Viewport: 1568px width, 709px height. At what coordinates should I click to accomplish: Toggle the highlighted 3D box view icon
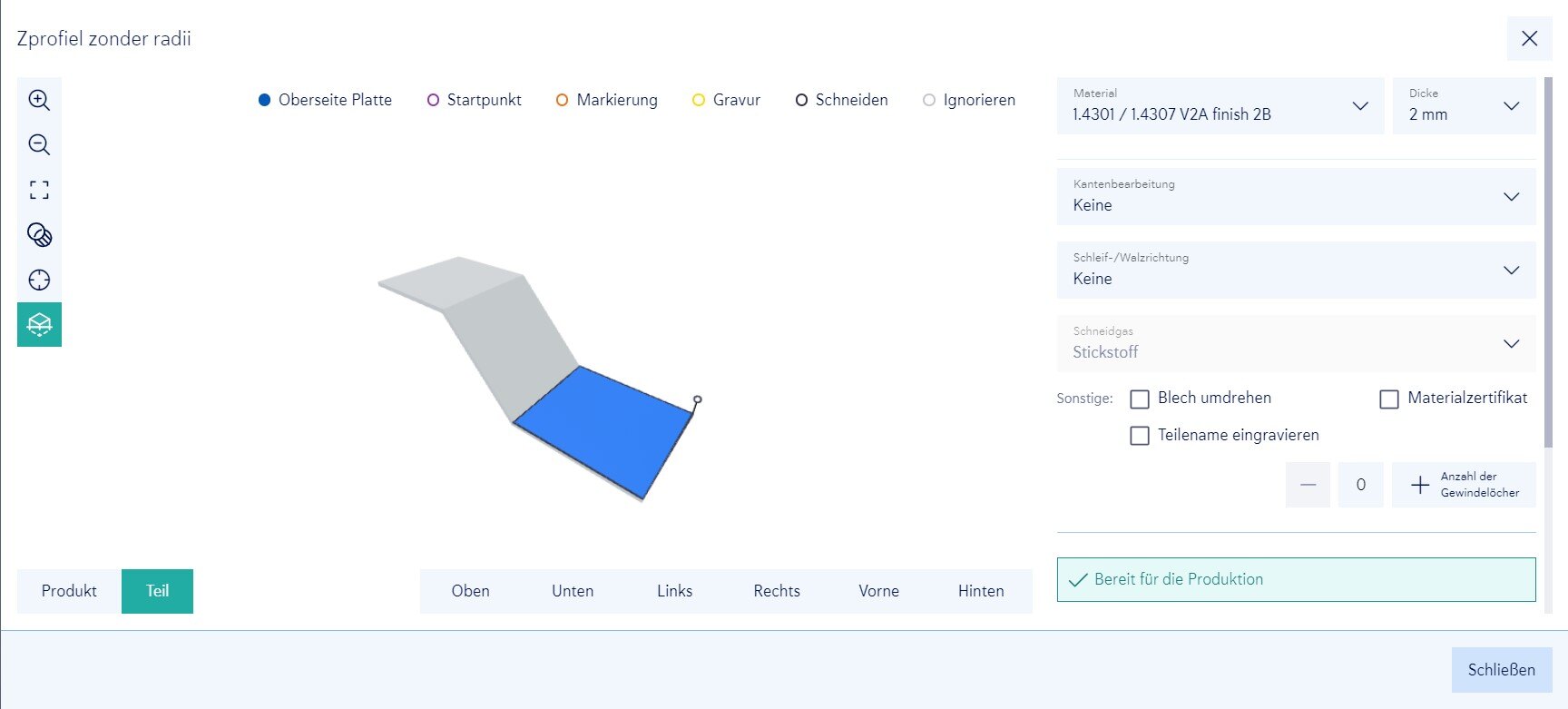click(x=39, y=324)
